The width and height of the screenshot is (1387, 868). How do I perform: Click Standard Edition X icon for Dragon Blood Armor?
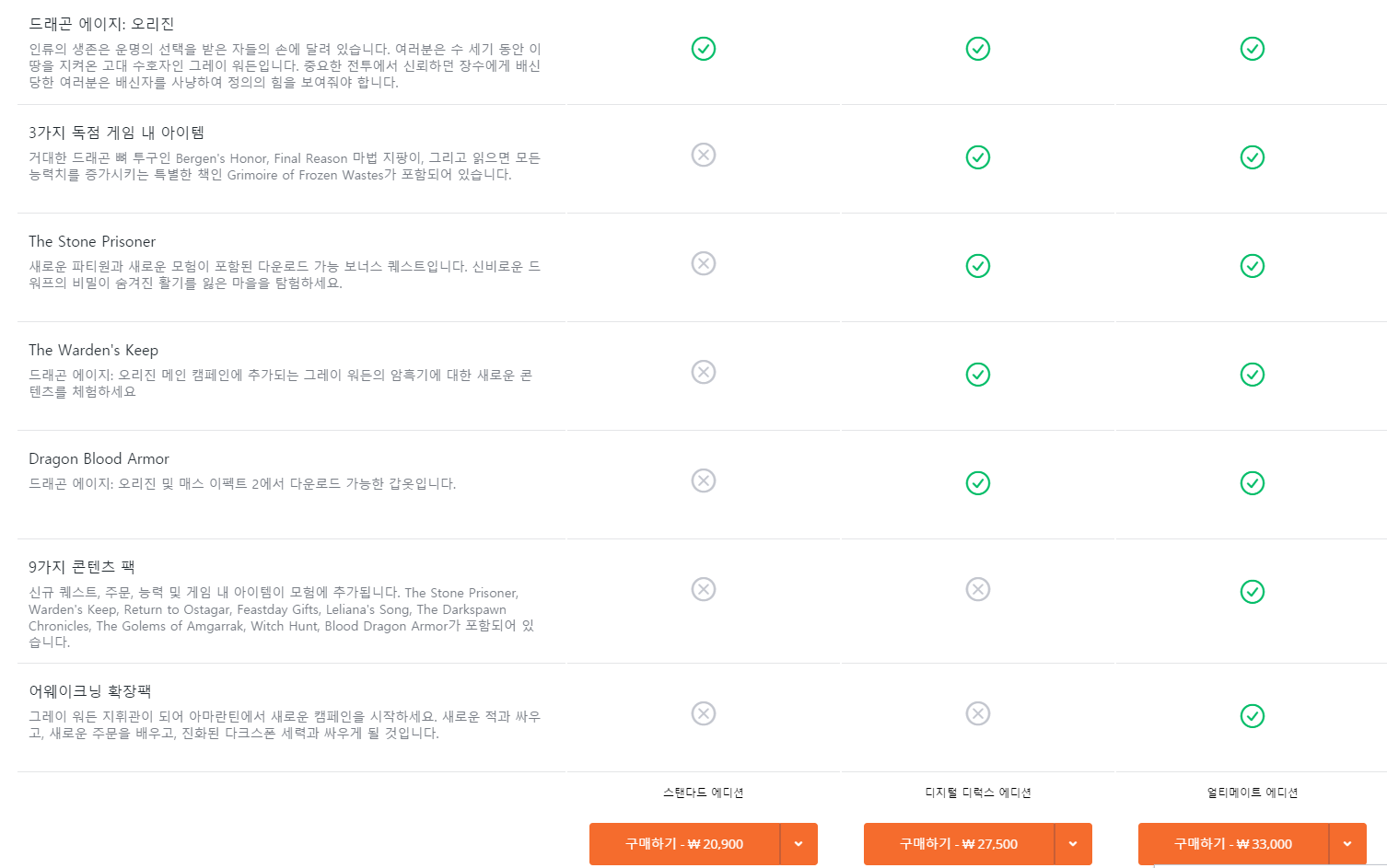(x=704, y=480)
